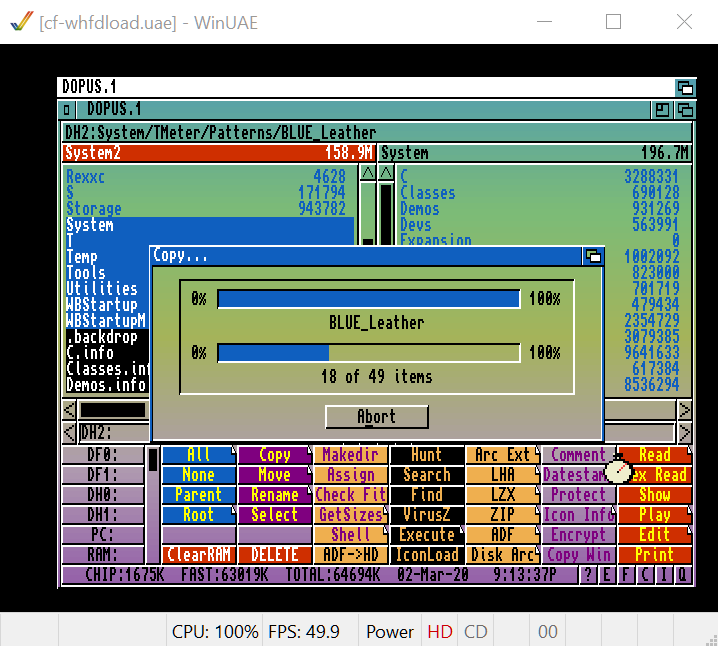Click the Protect button
This screenshot has width=718, height=646.
click(579, 495)
